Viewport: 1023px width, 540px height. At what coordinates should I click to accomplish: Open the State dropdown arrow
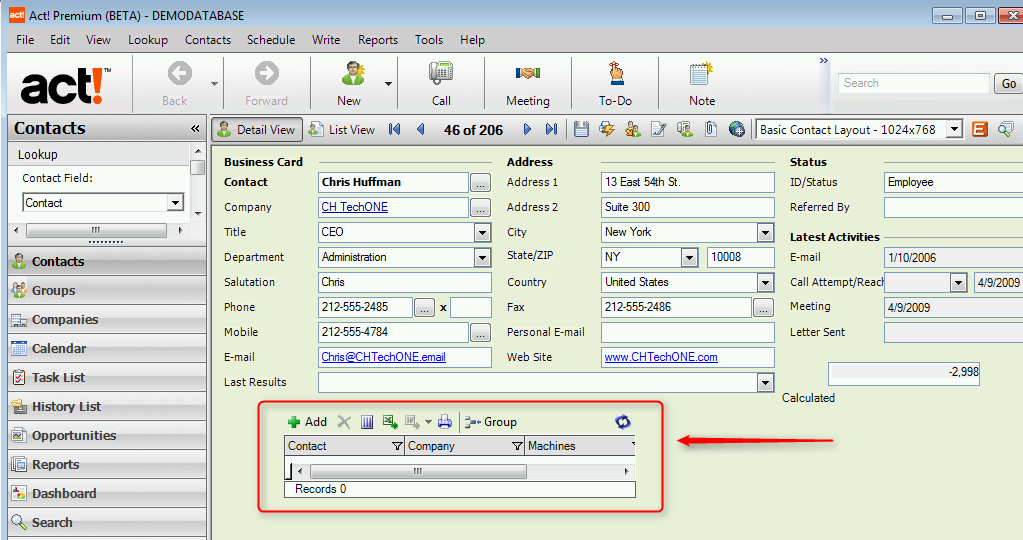[690, 258]
